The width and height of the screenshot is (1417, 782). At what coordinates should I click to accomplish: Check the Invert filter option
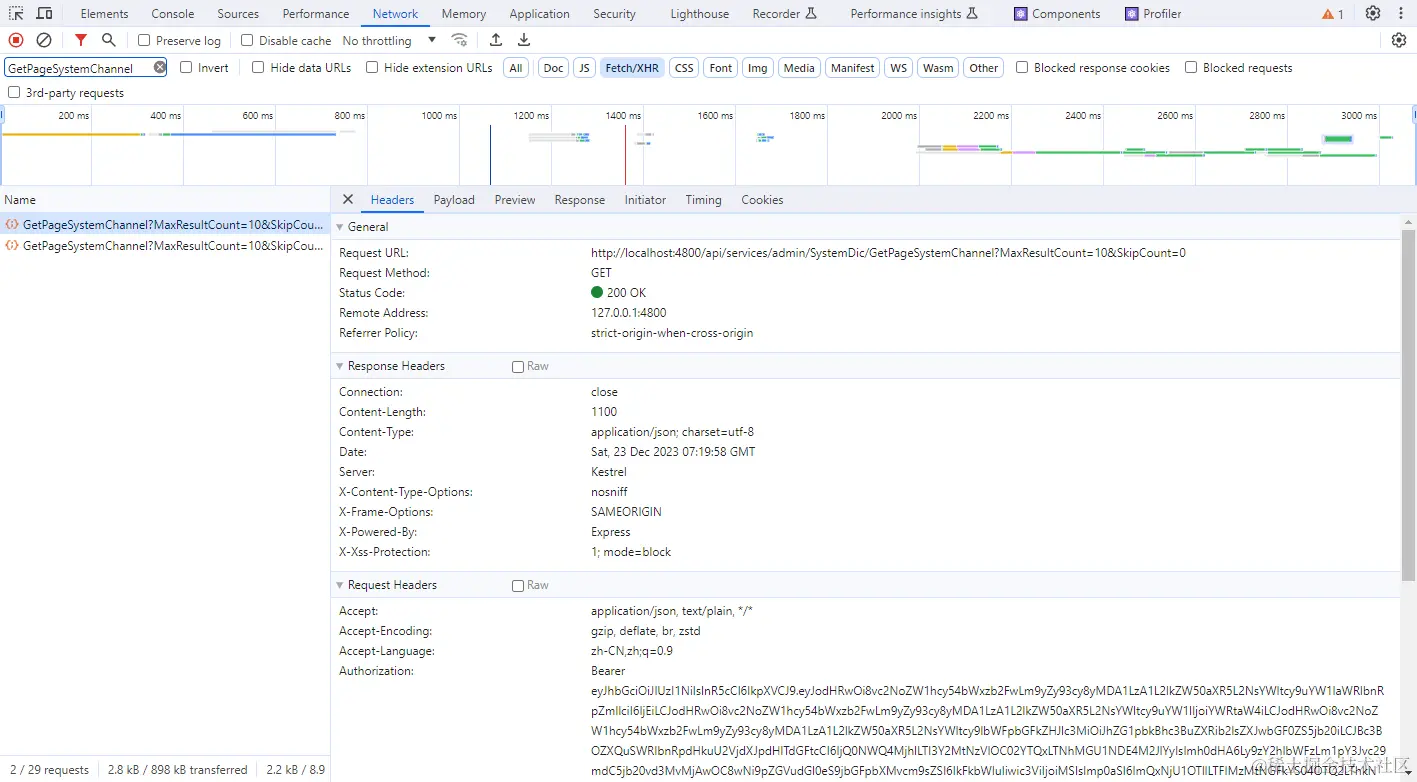(186, 68)
